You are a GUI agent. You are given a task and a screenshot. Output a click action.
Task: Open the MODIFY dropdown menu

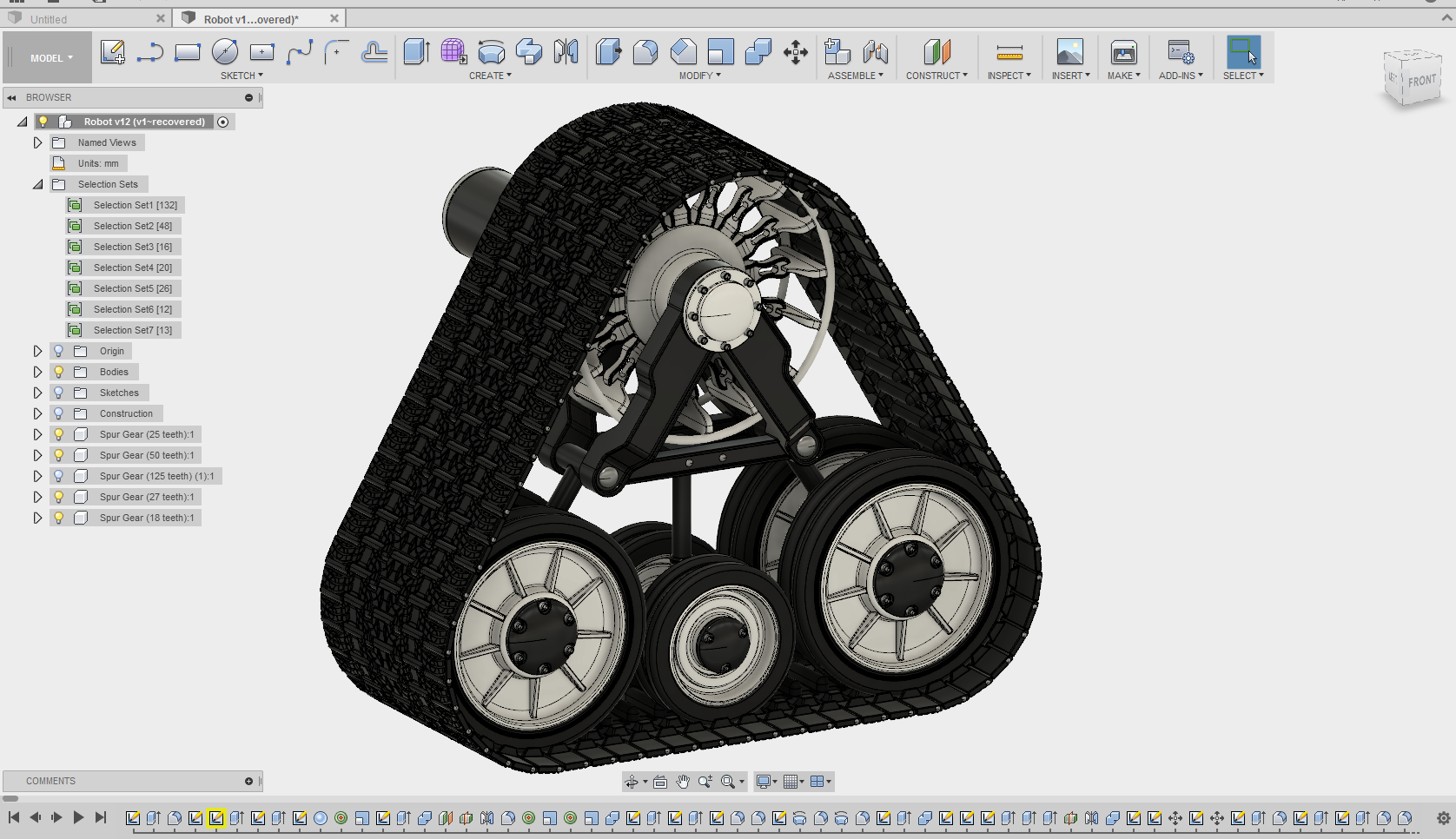click(699, 76)
